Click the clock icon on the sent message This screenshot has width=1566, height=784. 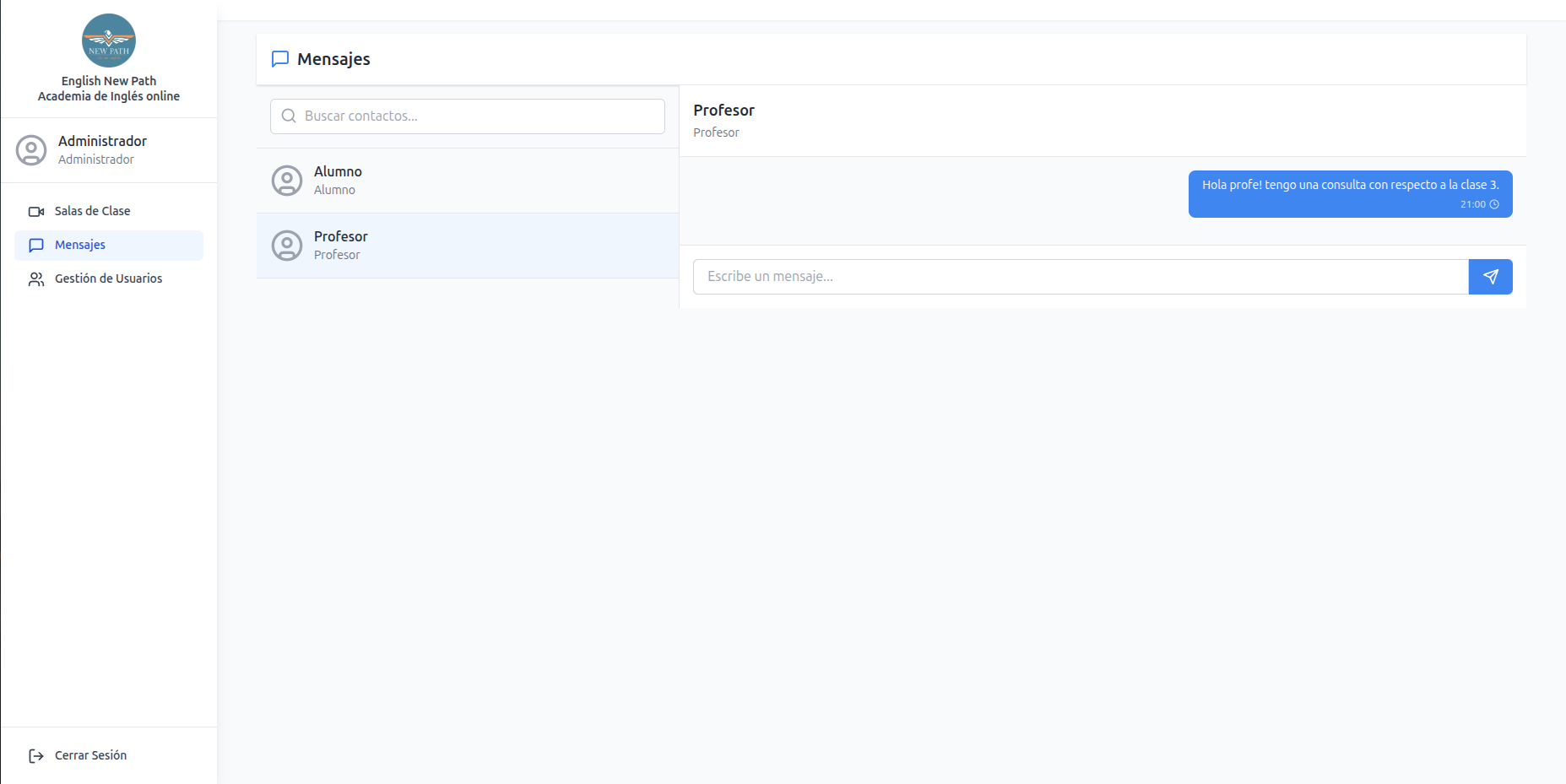(x=1494, y=204)
